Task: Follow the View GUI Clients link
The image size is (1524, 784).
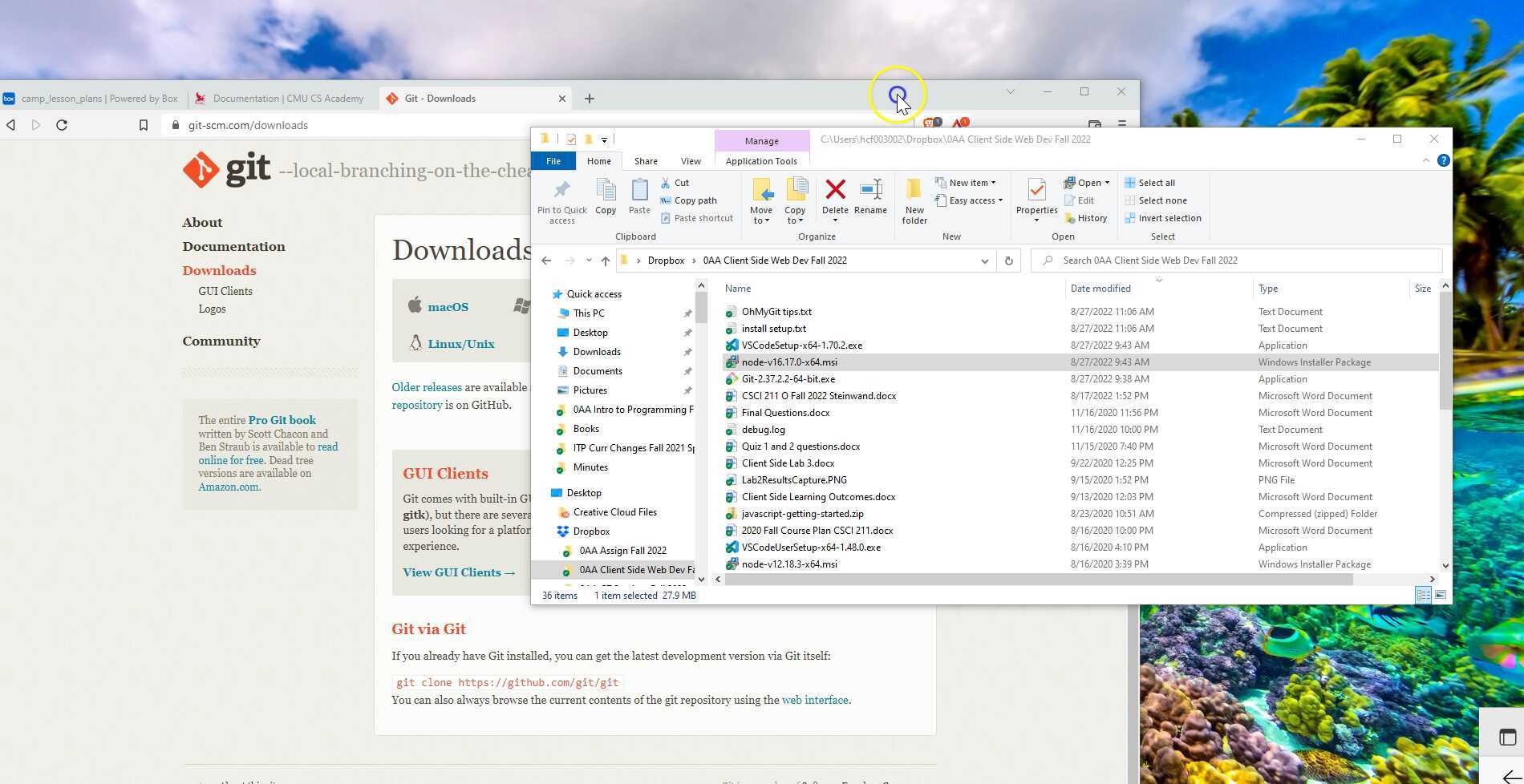Action: (x=459, y=572)
